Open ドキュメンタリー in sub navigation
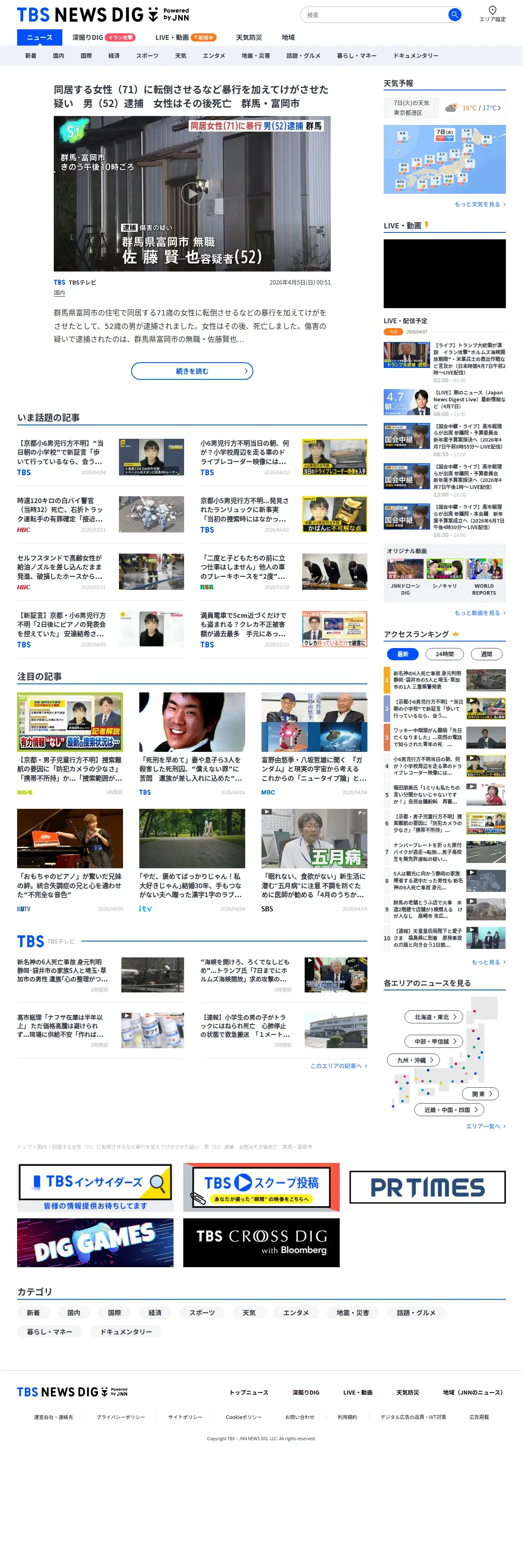 pos(416,55)
